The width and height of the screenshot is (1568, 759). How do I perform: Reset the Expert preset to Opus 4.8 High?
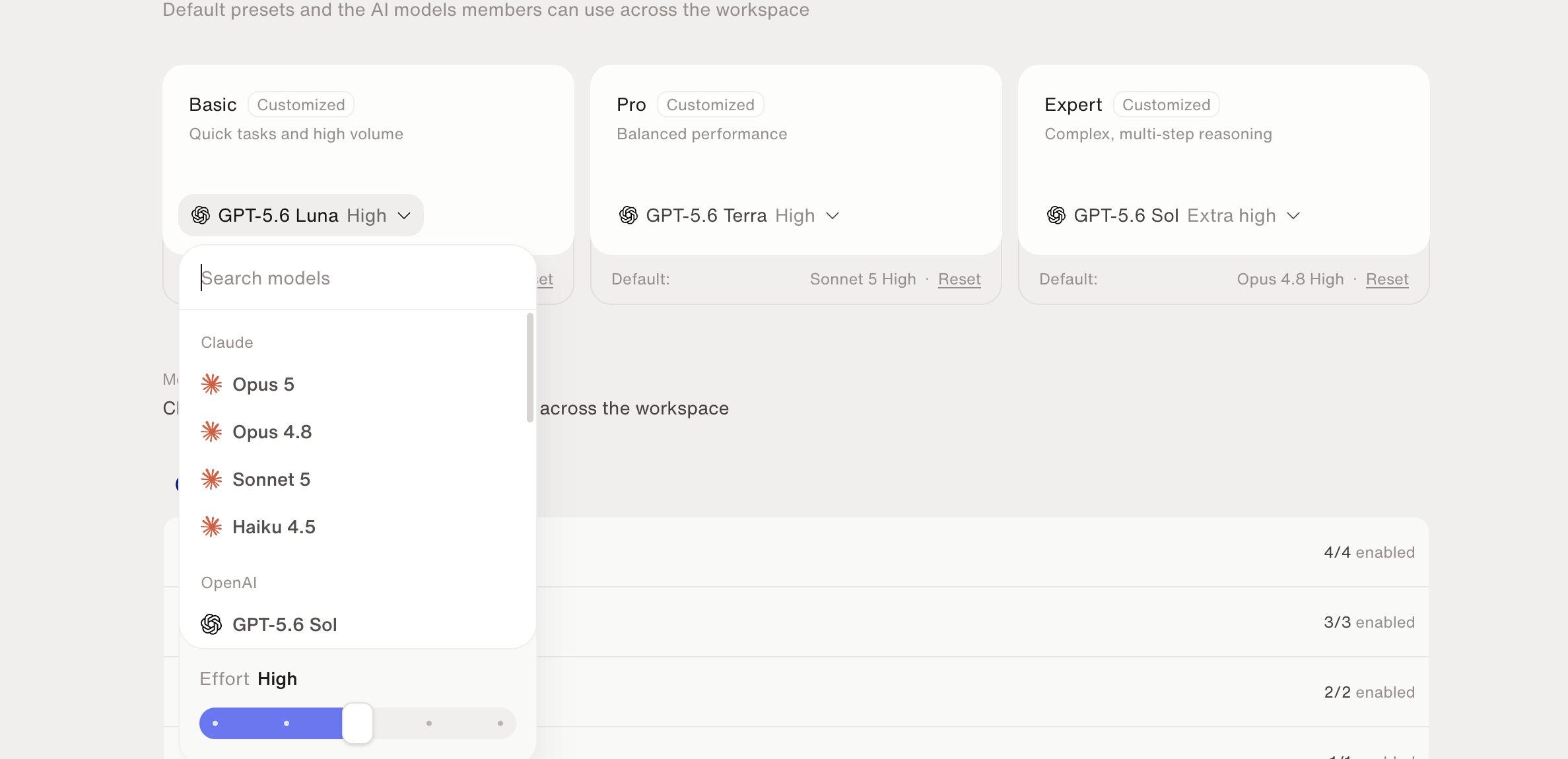pos(1387,279)
